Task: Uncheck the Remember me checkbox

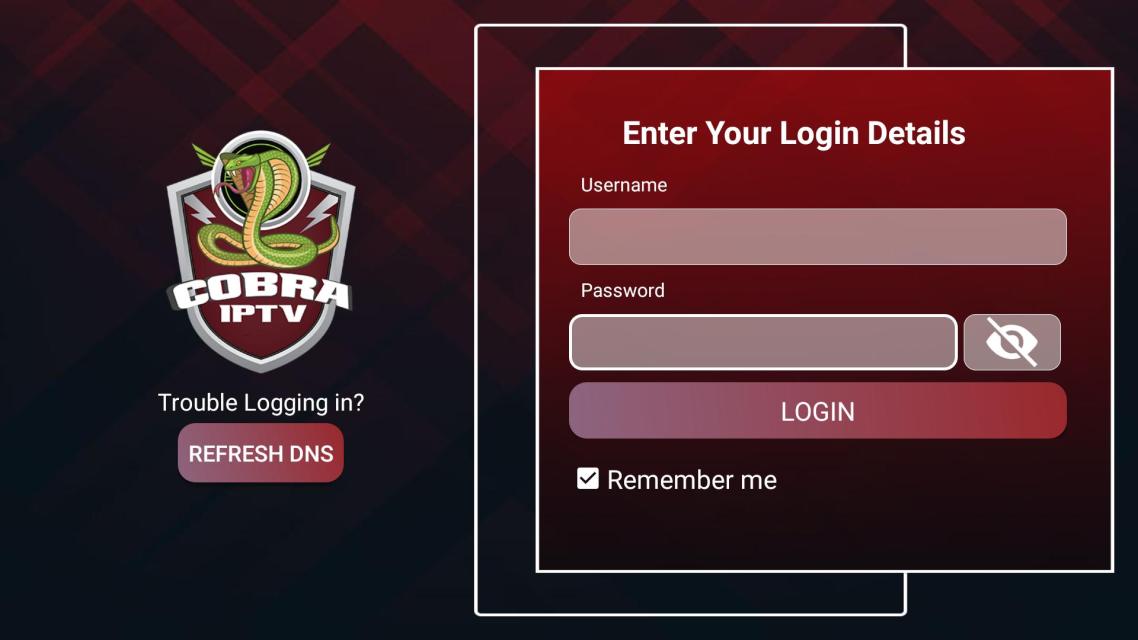Action: [588, 479]
